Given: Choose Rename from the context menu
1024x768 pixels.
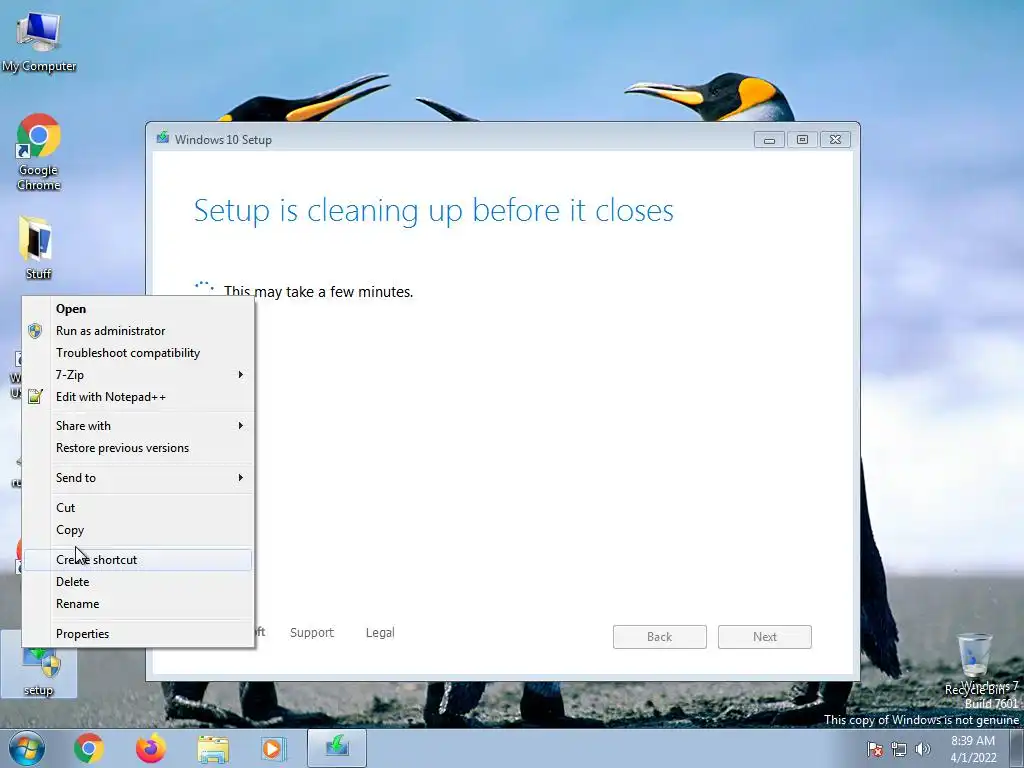Looking at the screenshot, I should (137, 604).
